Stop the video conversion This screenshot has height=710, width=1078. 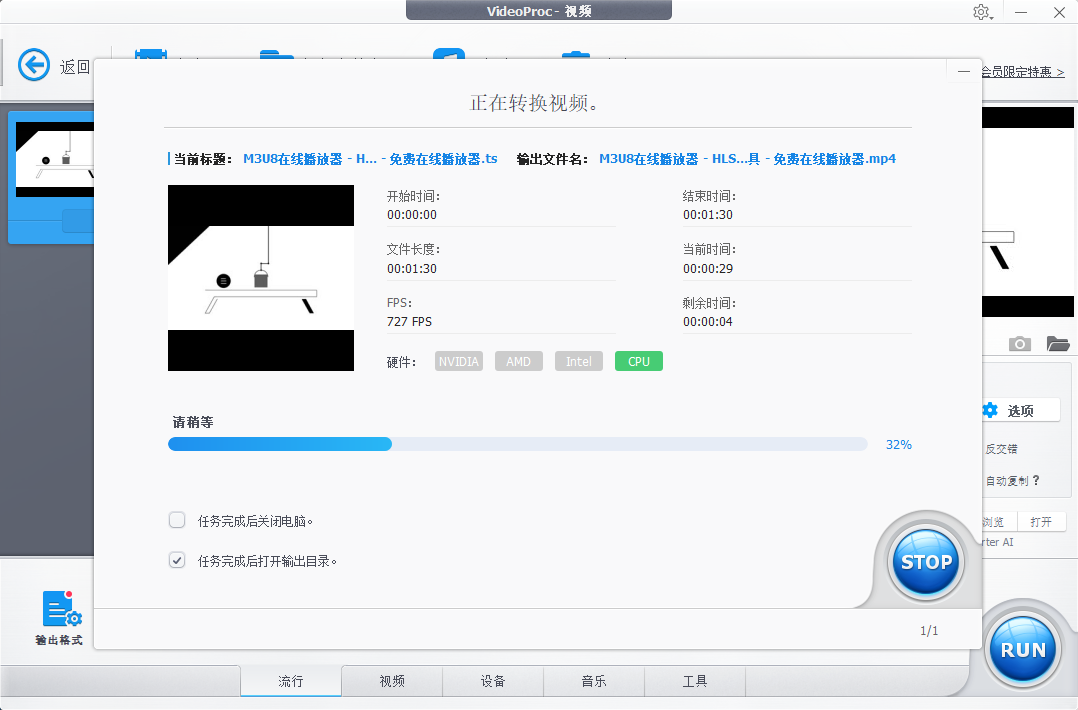(x=926, y=562)
